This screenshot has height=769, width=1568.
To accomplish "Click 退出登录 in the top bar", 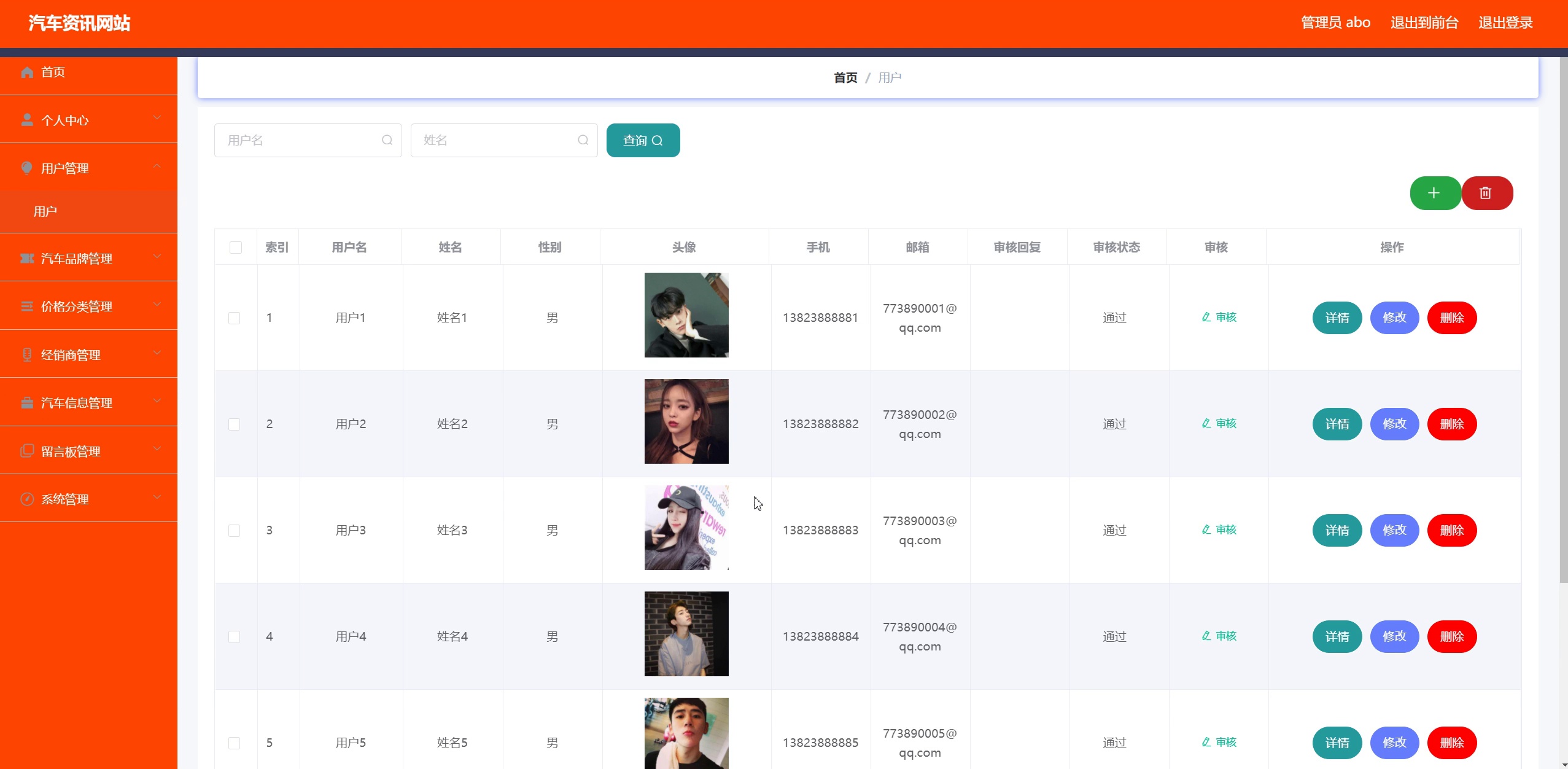I will click(1505, 23).
